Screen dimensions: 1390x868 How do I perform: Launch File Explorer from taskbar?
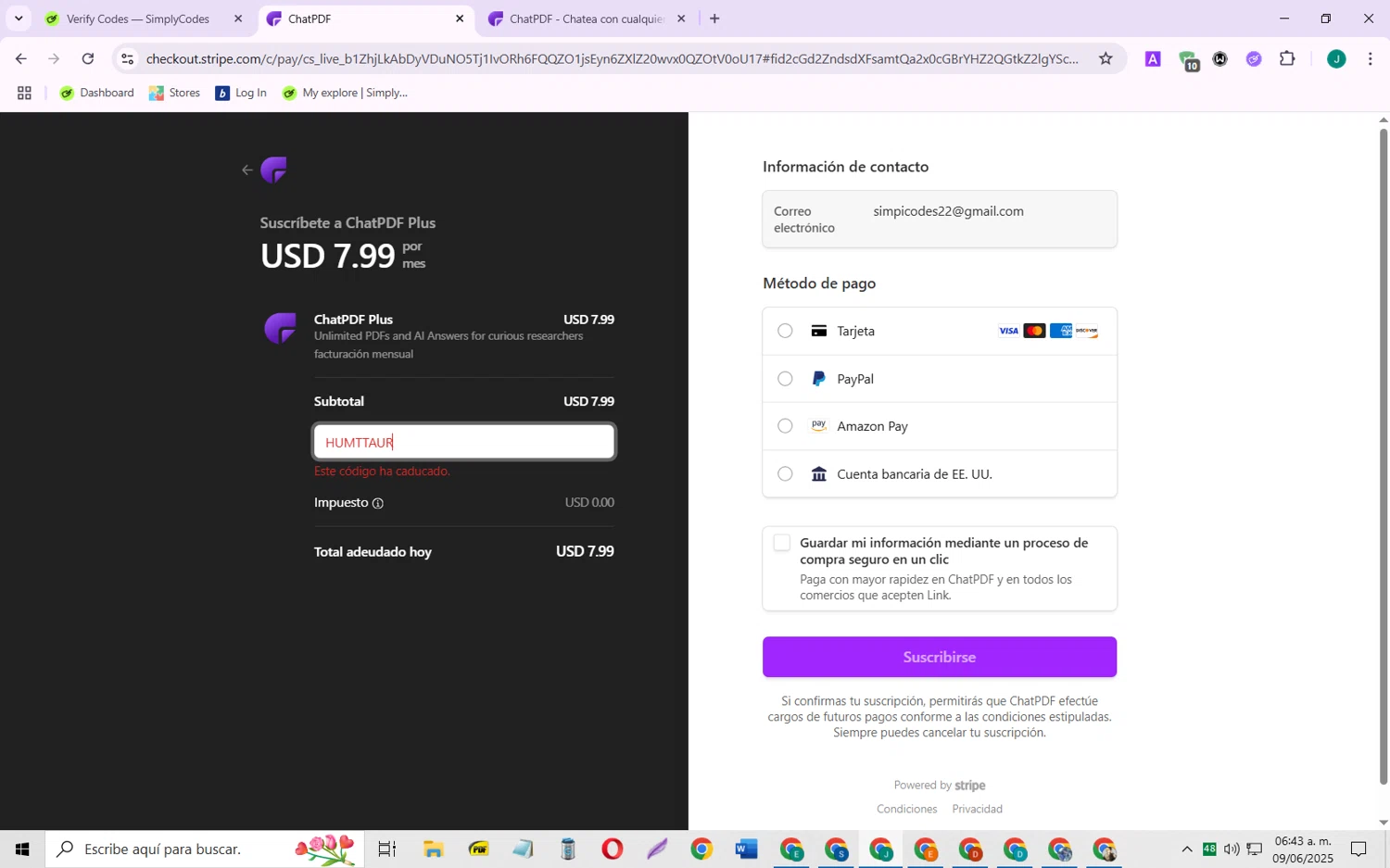tap(434, 849)
